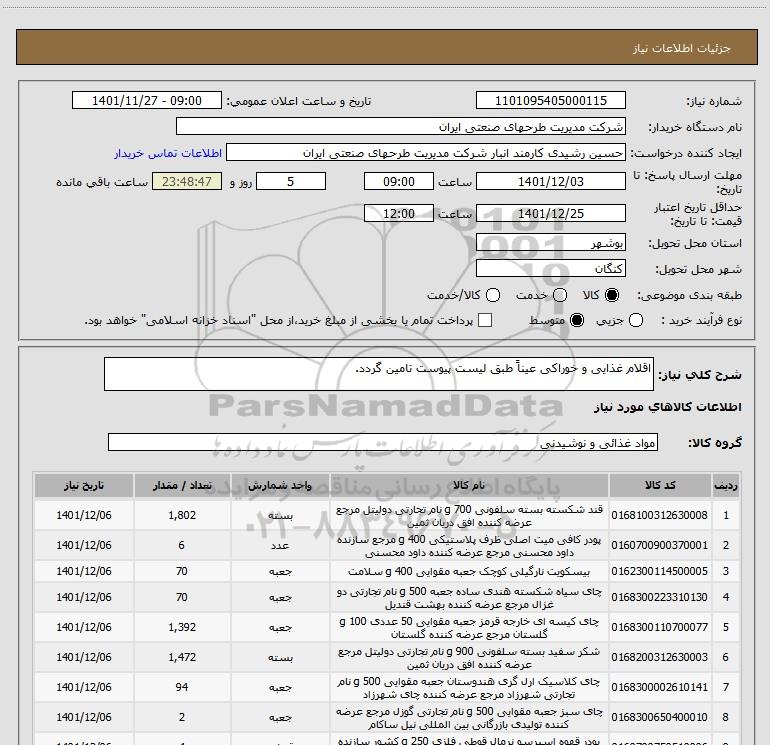Click the ردیف column header
This screenshot has height=745, width=770.
(x=726, y=486)
